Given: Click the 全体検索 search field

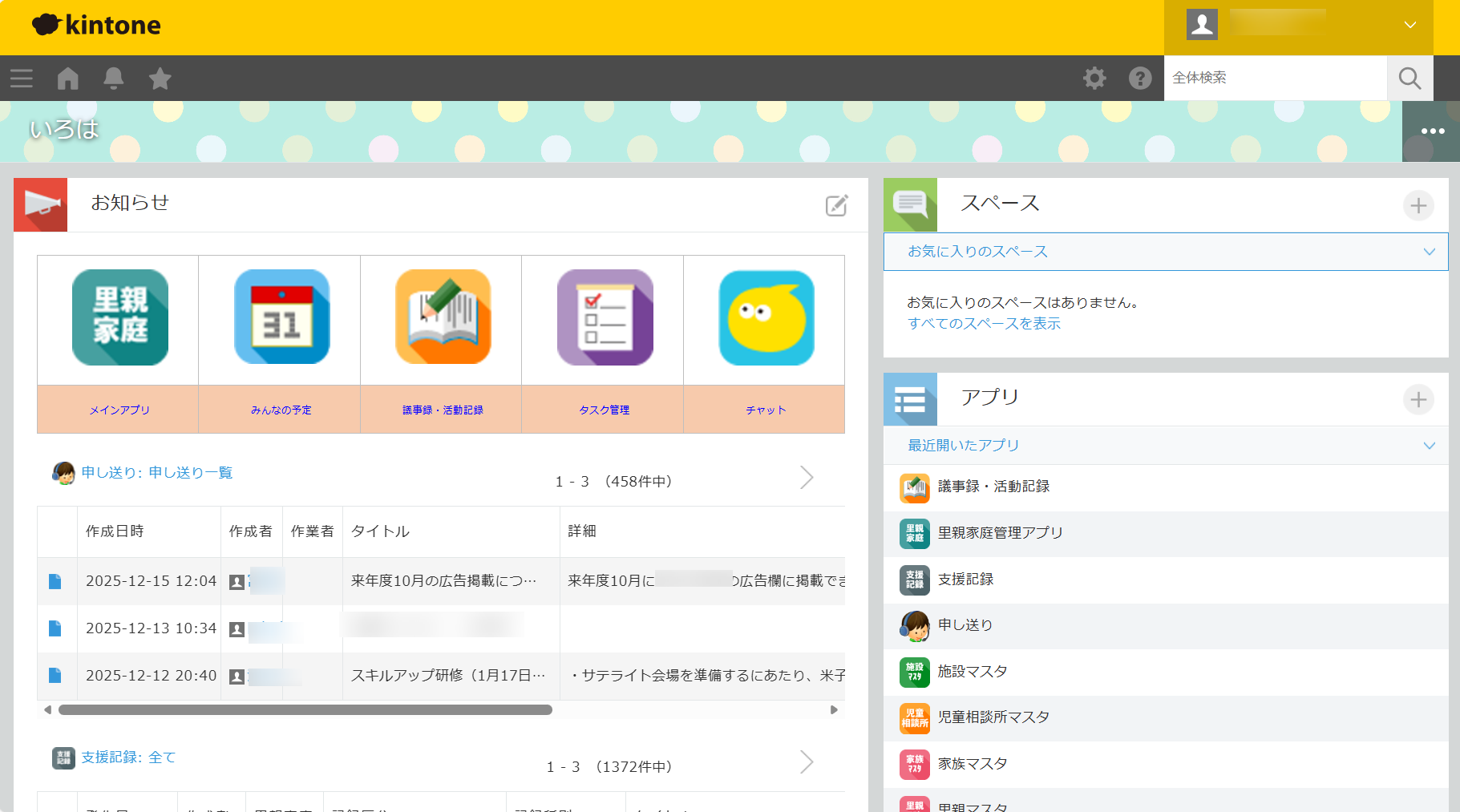Looking at the screenshot, I should pyautogui.click(x=1275, y=78).
